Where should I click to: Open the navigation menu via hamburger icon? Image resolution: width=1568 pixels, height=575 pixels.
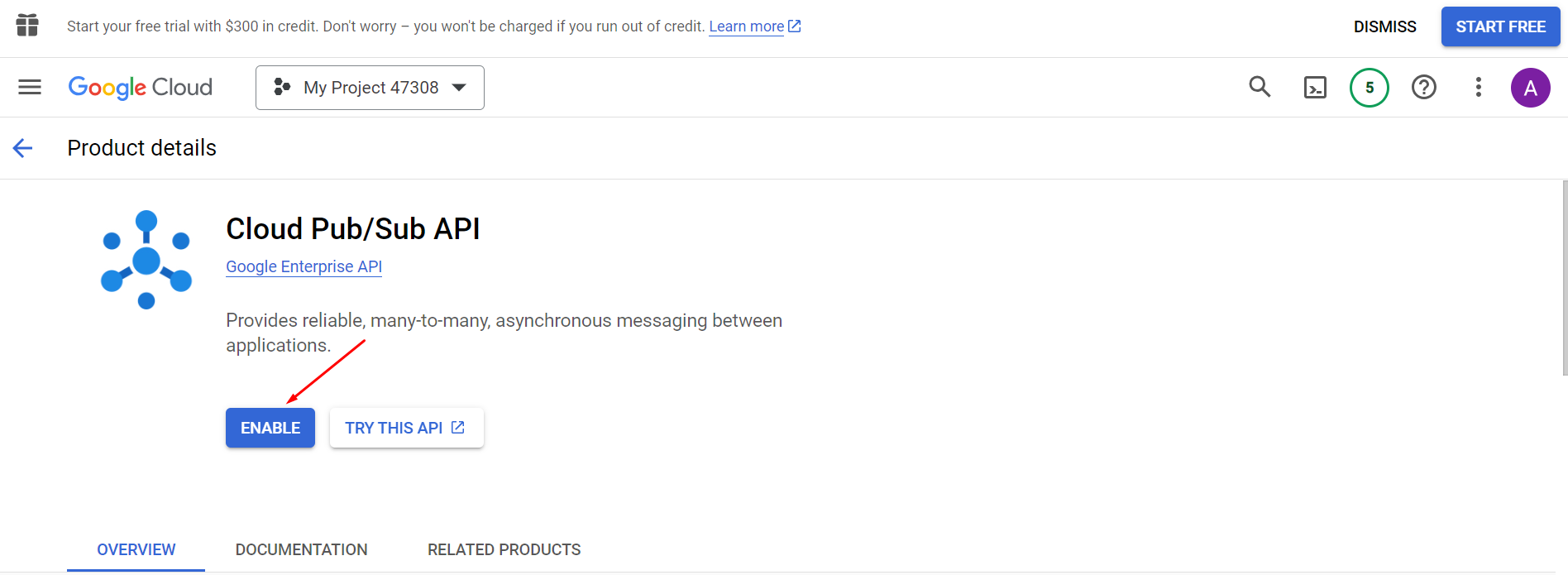(x=29, y=87)
